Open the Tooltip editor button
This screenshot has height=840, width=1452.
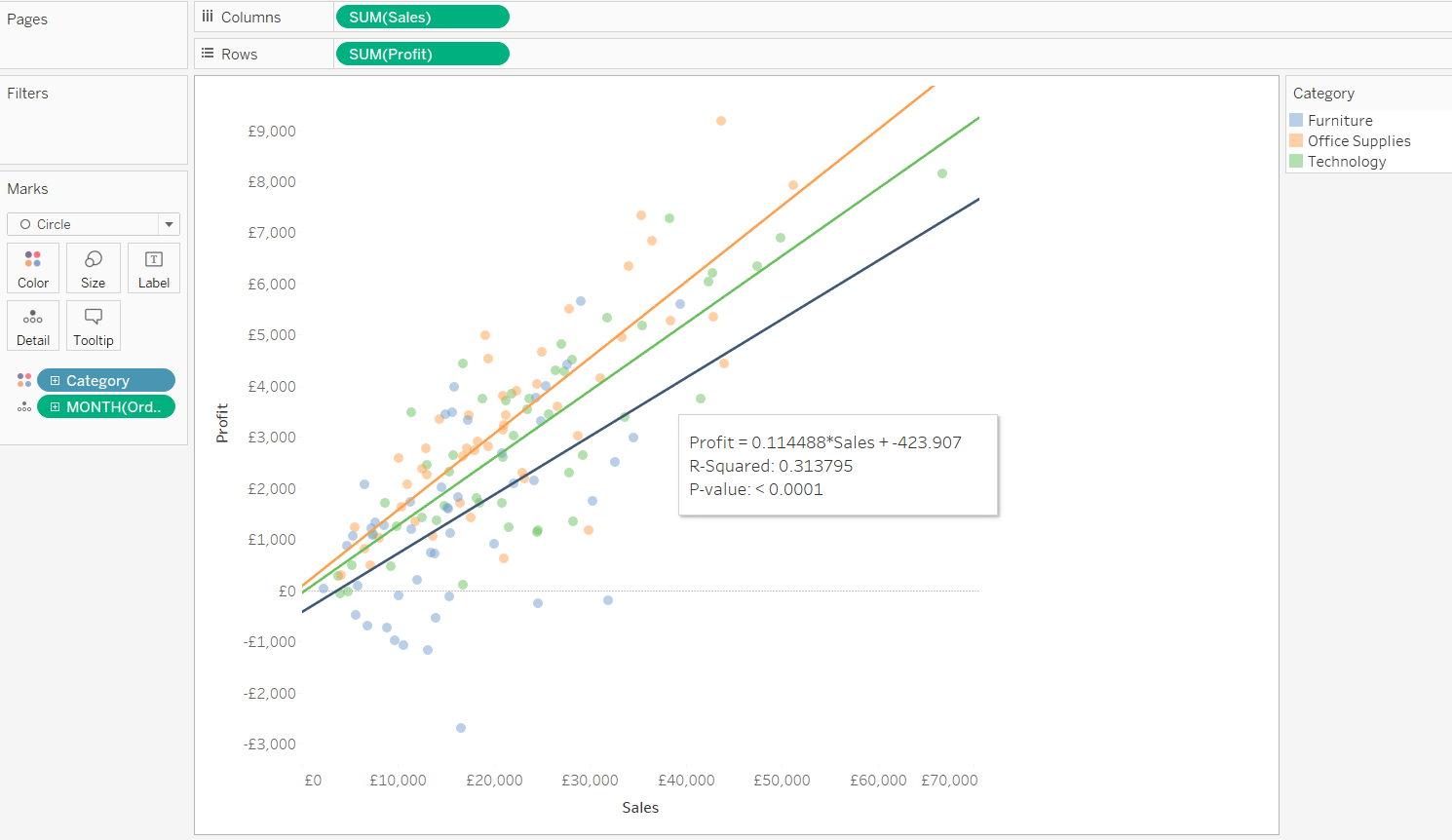pyautogui.click(x=94, y=325)
